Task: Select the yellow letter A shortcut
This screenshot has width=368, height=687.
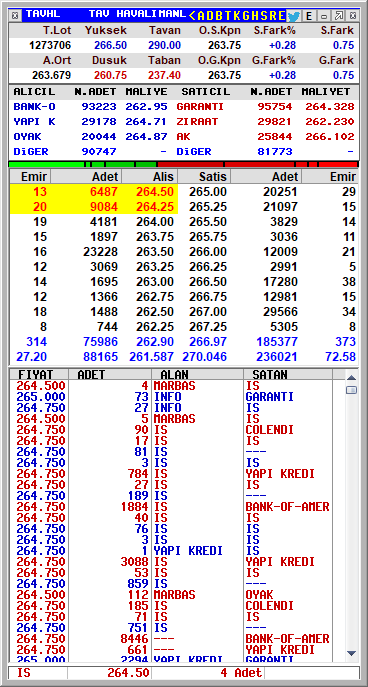Action: pyautogui.click(x=202, y=16)
